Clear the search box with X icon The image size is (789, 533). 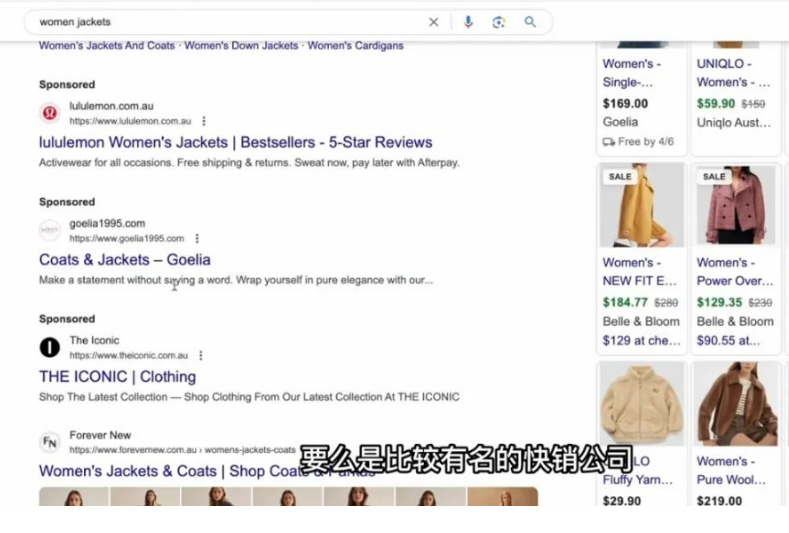pos(433,22)
